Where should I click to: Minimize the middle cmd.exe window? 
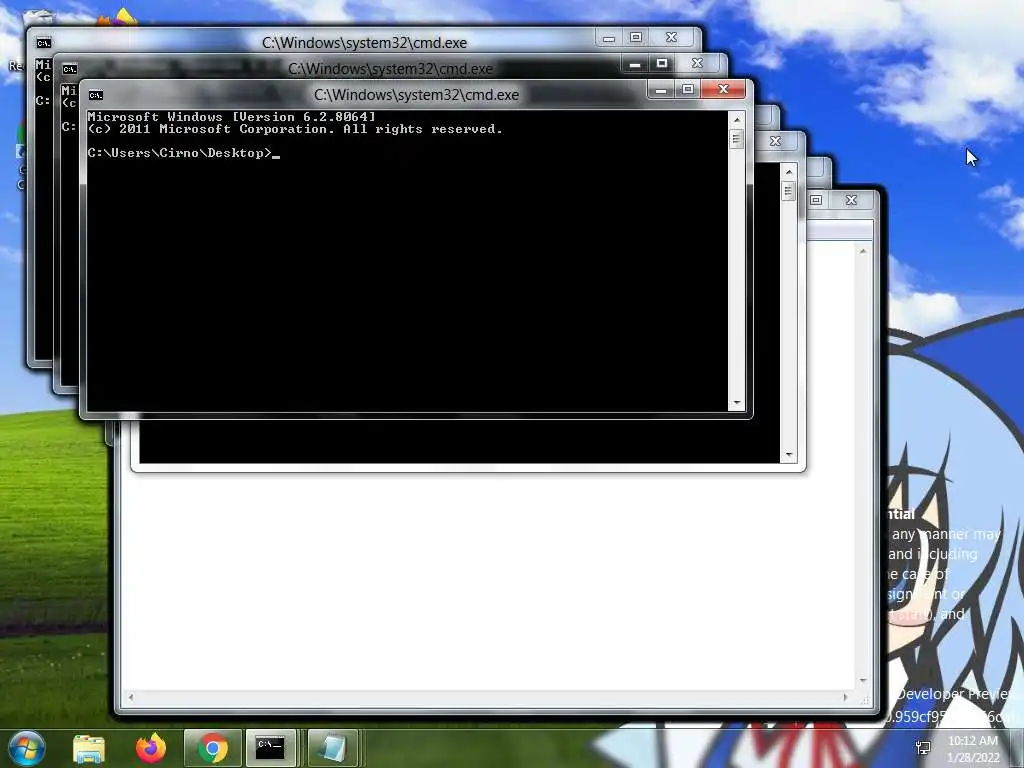(635, 64)
